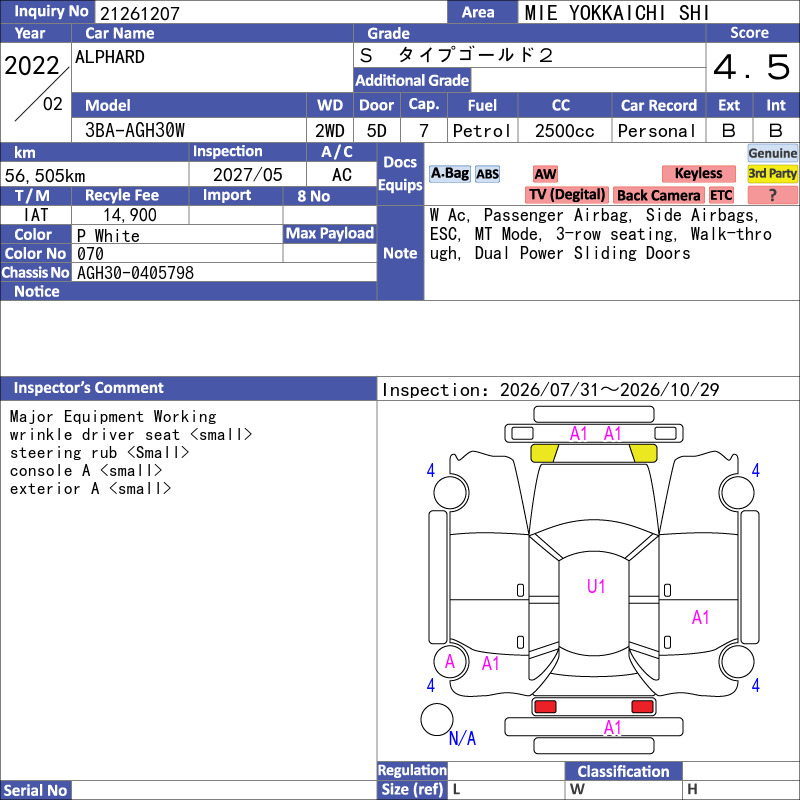Click the area value MIE YOKKAICHI SHI
This screenshot has height=800, width=800.
click(617, 13)
